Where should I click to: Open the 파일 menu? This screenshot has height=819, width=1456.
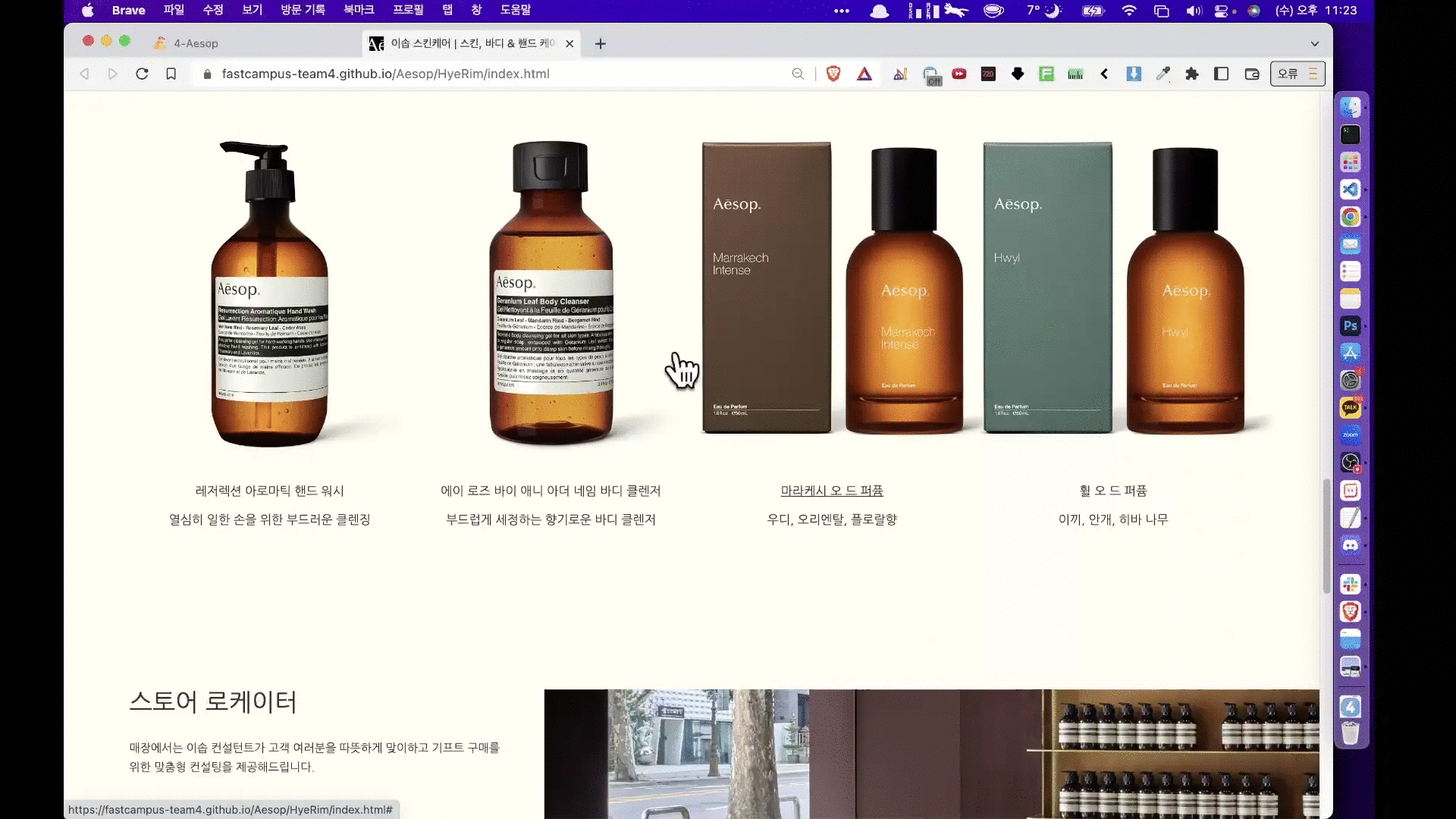click(x=174, y=10)
